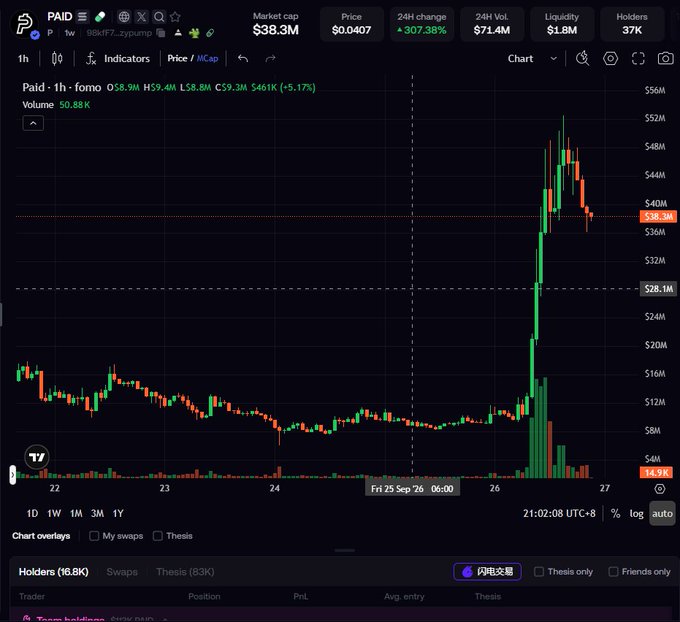Select the 1Y time range
Image resolution: width=680 pixels, height=622 pixels.
[118, 514]
